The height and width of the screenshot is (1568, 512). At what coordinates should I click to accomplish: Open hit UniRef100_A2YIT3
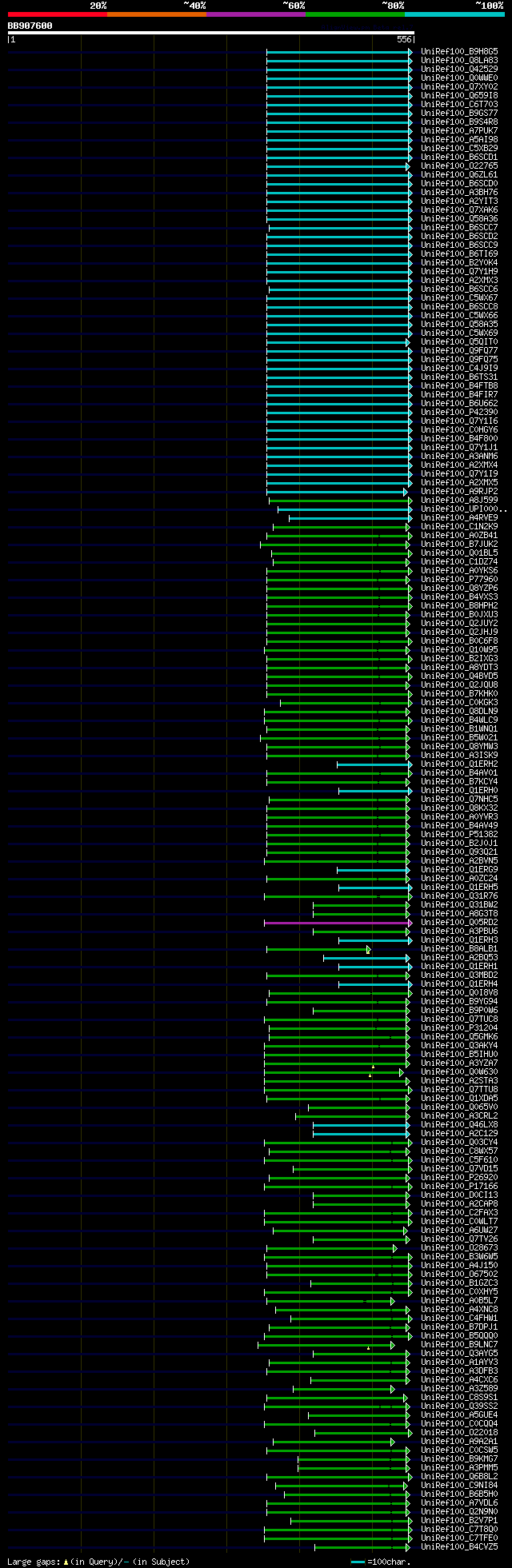459,201
